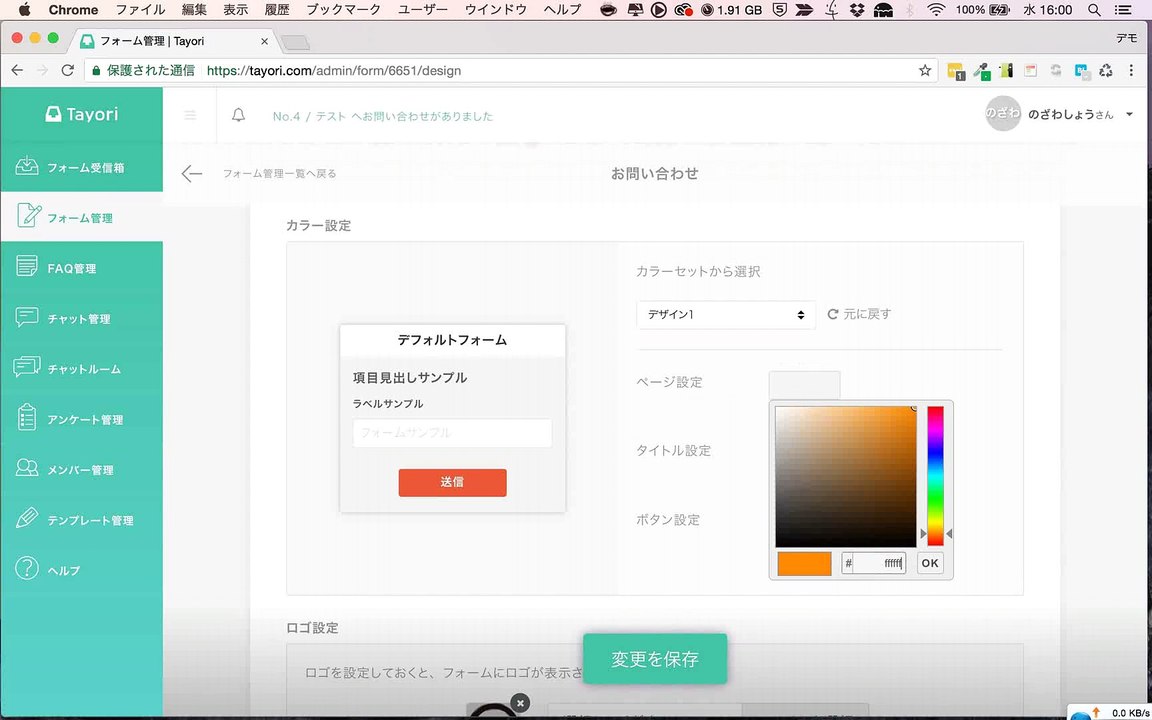Click the saturation-brightness color square
Screen dimensions: 1152x720
(x=846, y=476)
